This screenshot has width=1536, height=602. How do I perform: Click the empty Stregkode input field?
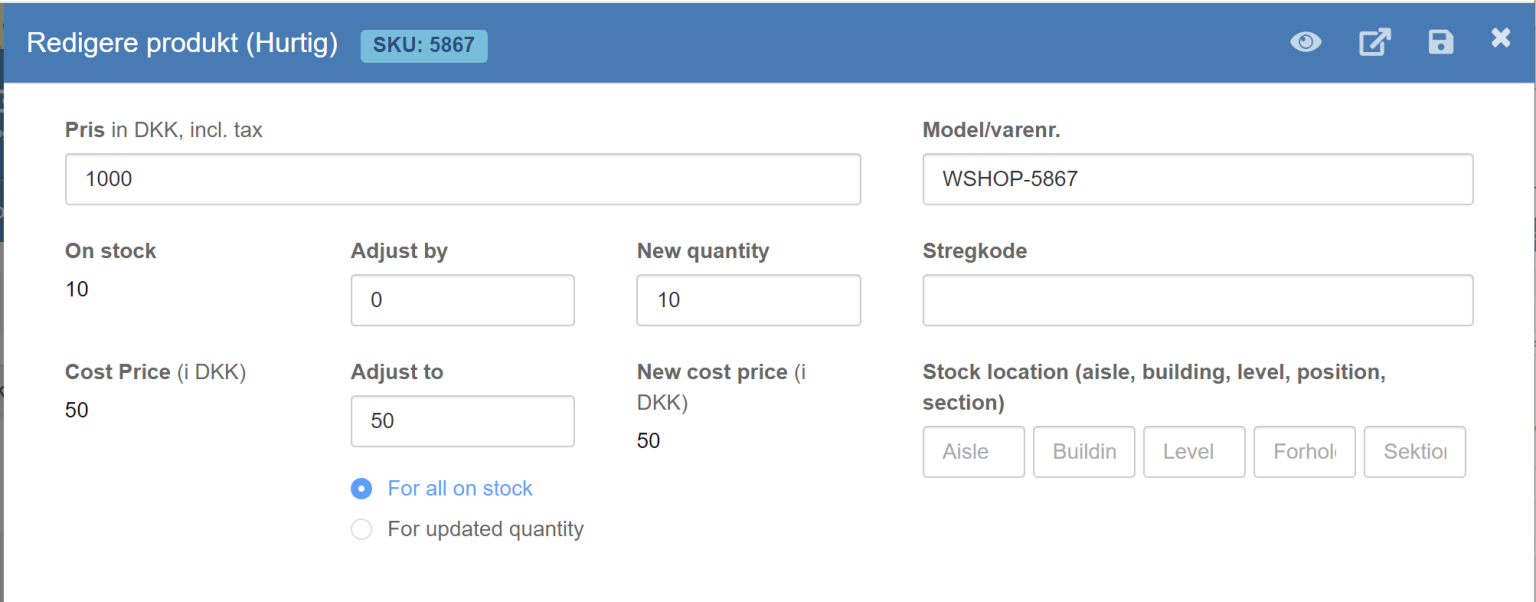click(1198, 300)
